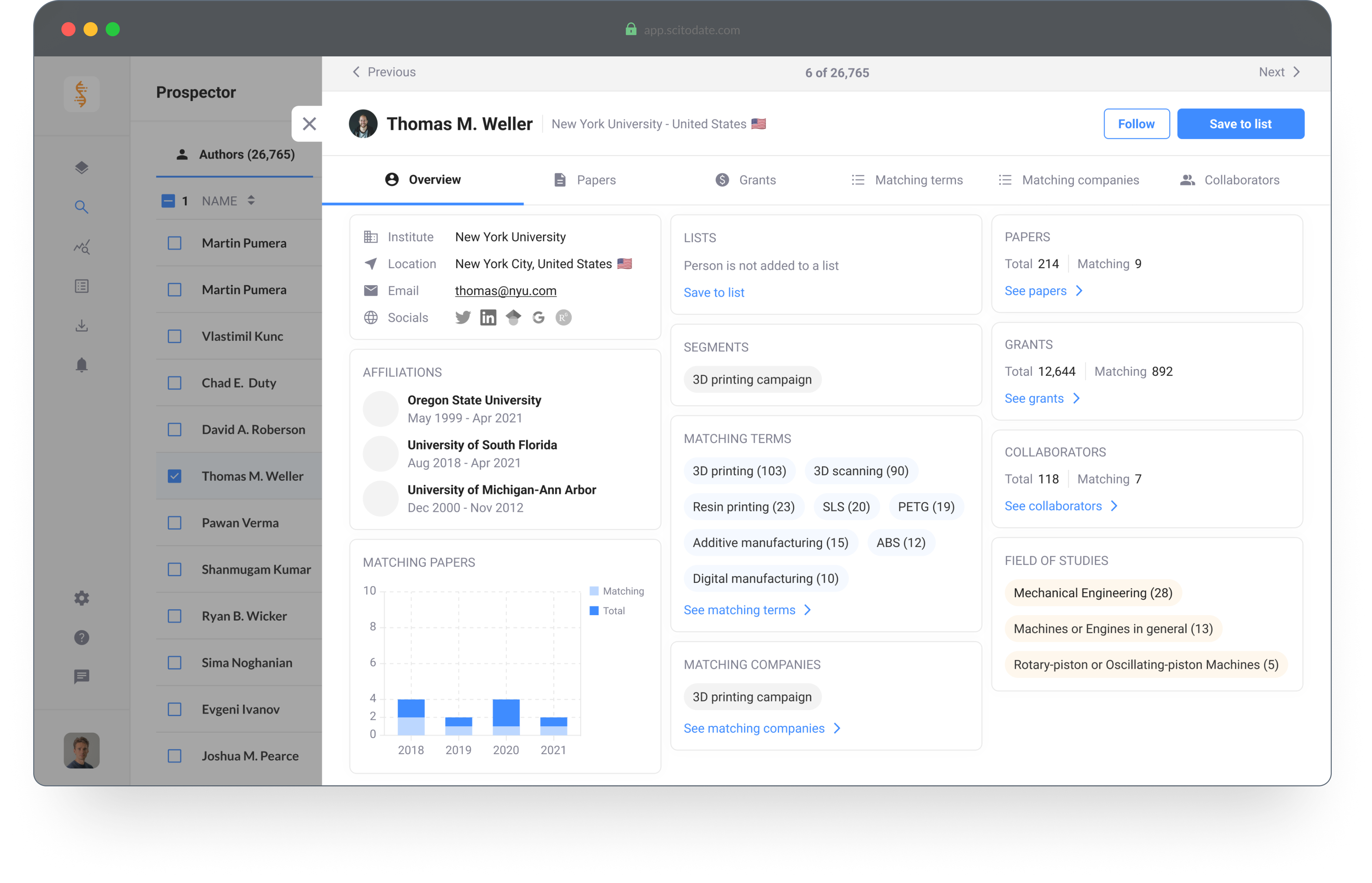1372x883 pixels.
Task: Sort authors by the NAME column arrows
Action: click(x=251, y=201)
